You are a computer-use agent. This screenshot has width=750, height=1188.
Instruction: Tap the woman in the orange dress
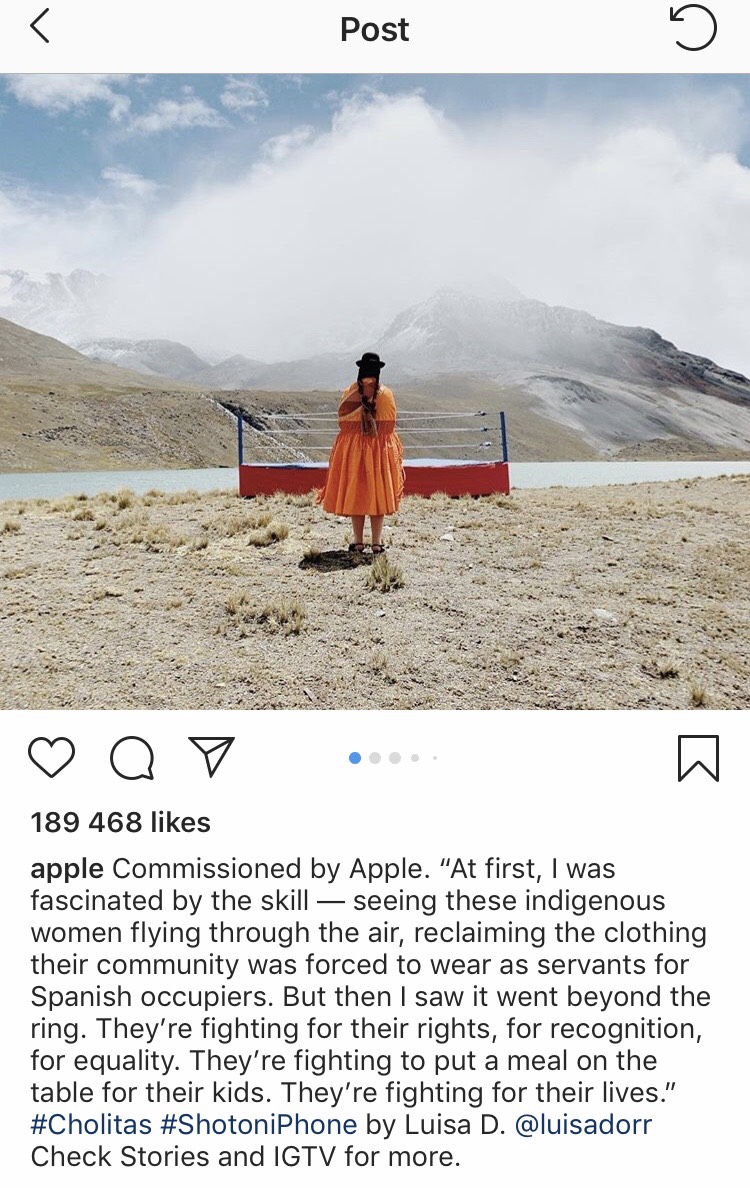coord(364,452)
